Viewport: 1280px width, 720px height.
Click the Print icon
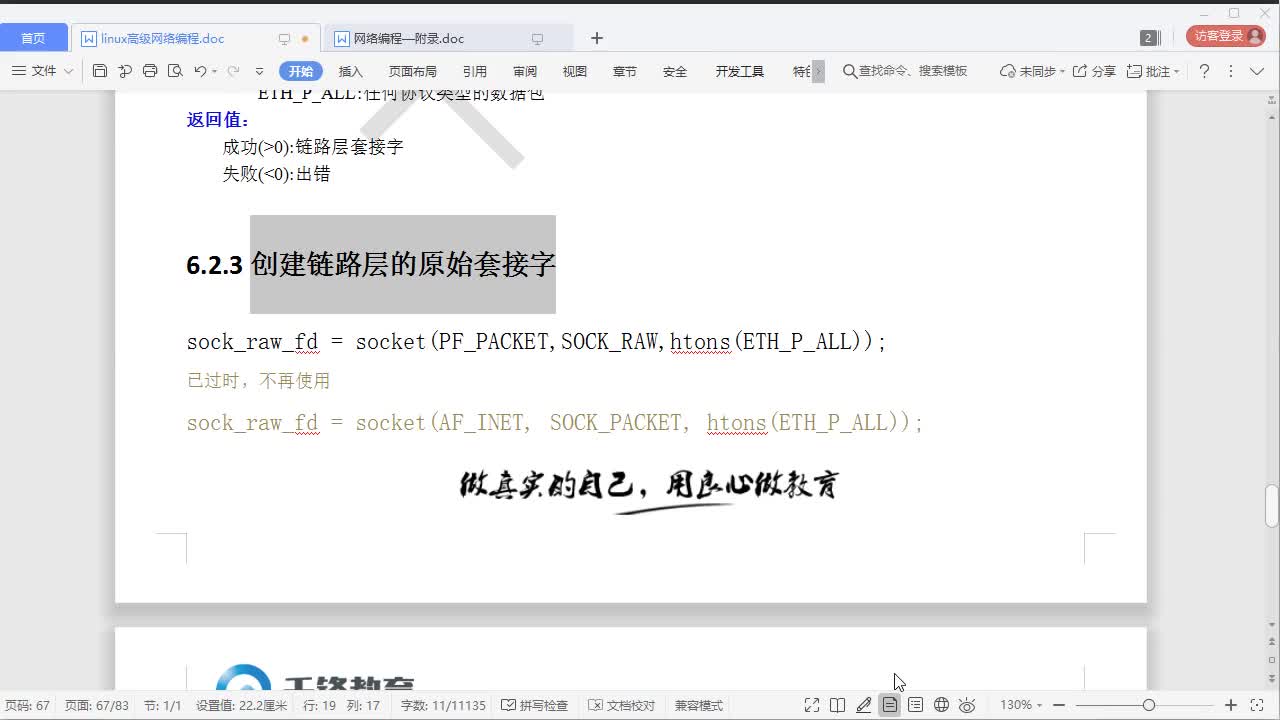coord(150,71)
